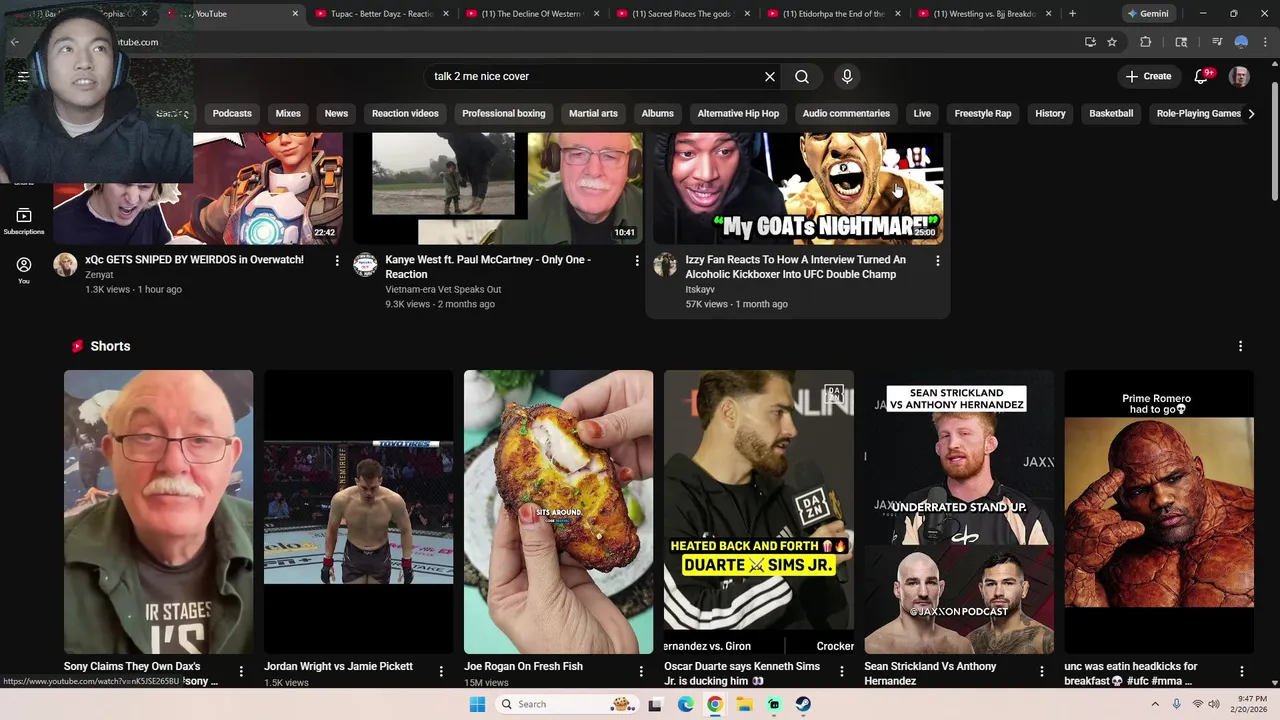Screen dimensions: 1280x720
Task: Open Jordan Wright vs Jamie Pickett short
Action: (358, 512)
